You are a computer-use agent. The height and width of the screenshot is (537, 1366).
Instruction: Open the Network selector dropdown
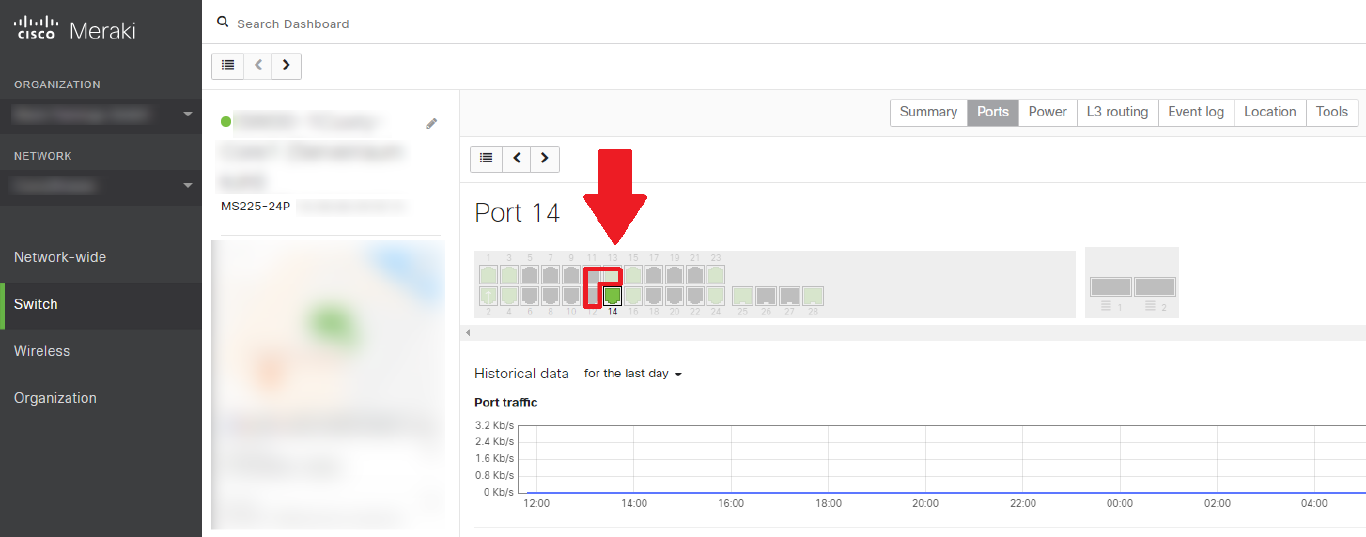pos(100,186)
